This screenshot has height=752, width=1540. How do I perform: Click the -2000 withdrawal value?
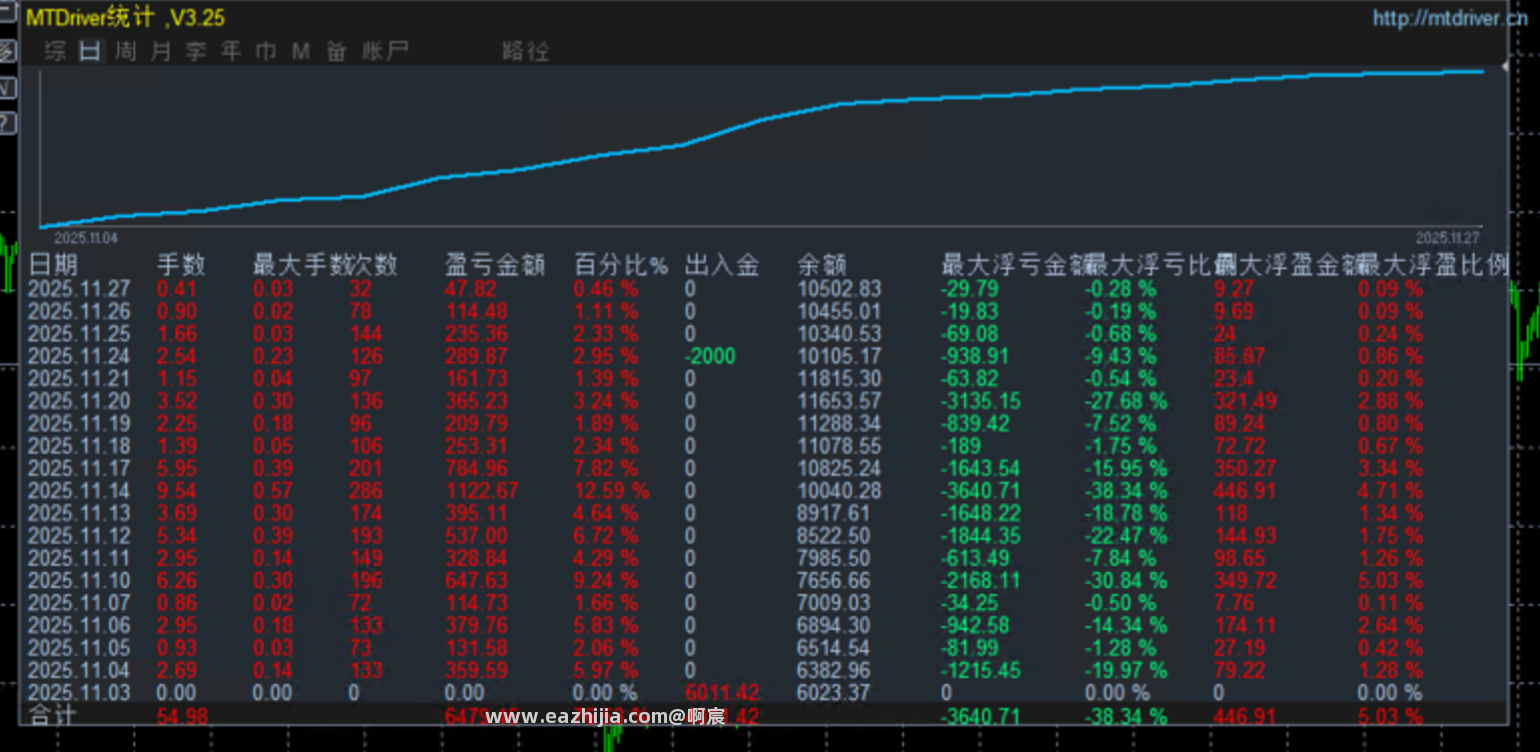[709, 356]
